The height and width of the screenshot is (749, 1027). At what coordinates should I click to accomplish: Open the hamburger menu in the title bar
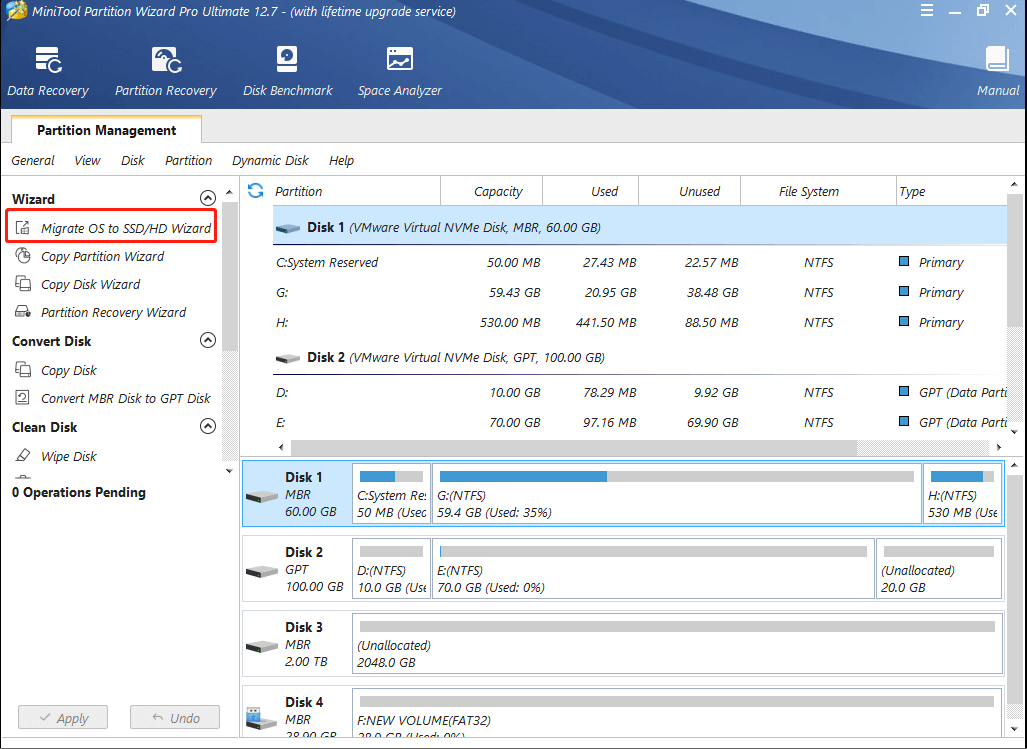(x=927, y=10)
